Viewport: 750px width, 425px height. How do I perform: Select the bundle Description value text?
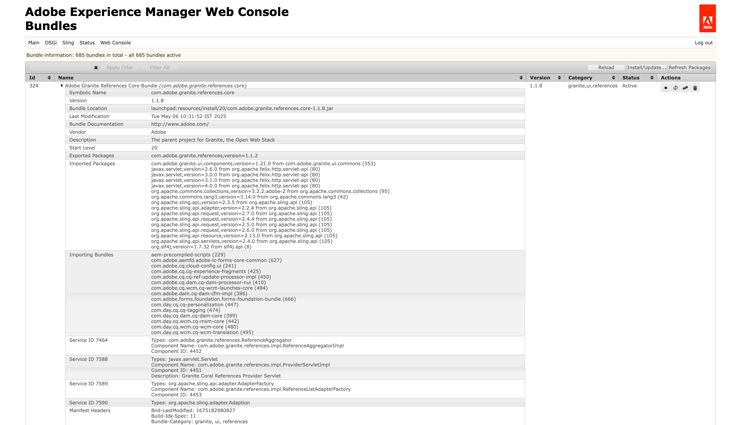tap(213, 140)
